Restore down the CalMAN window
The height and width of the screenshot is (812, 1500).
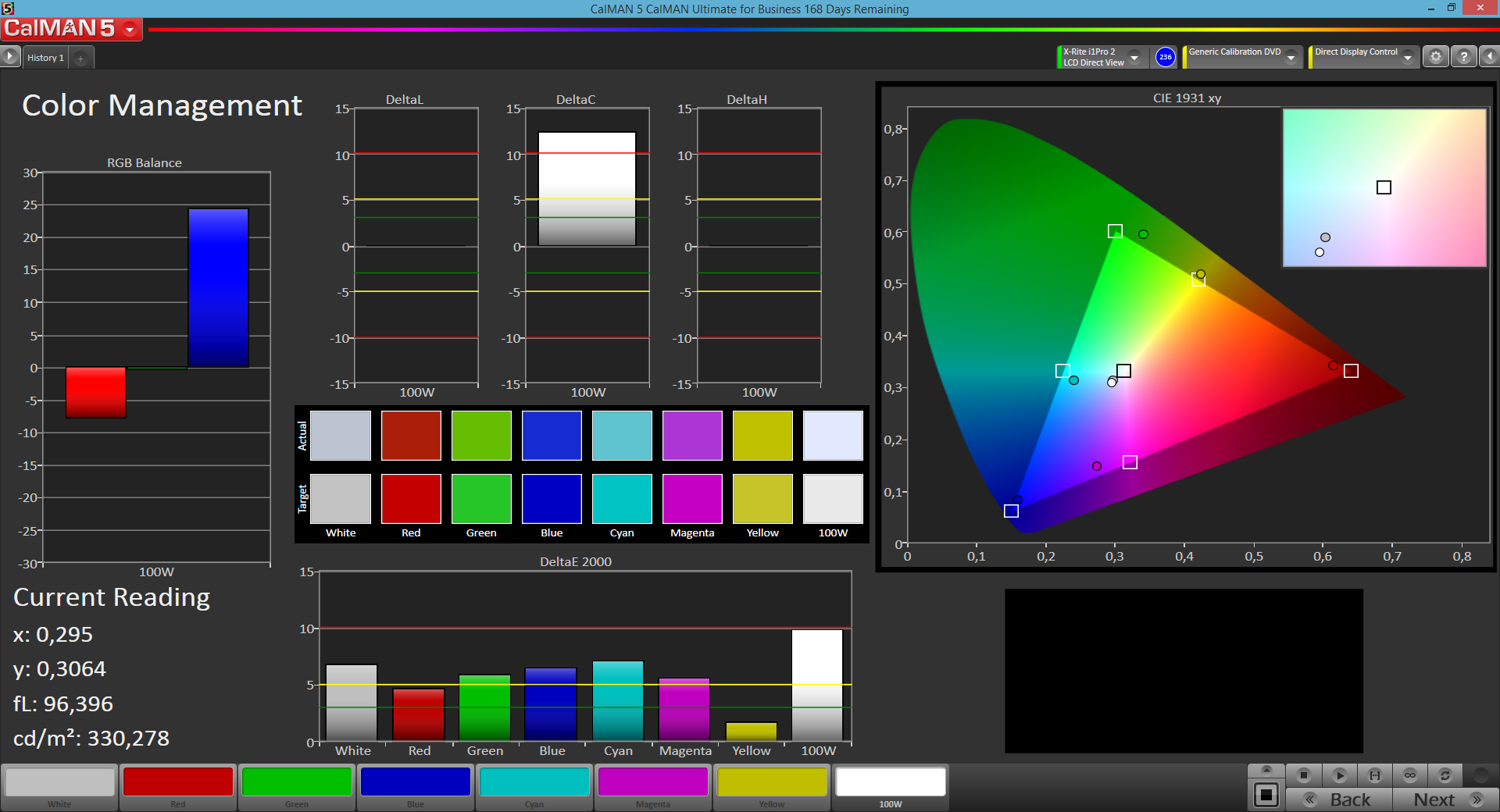(1451, 8)
